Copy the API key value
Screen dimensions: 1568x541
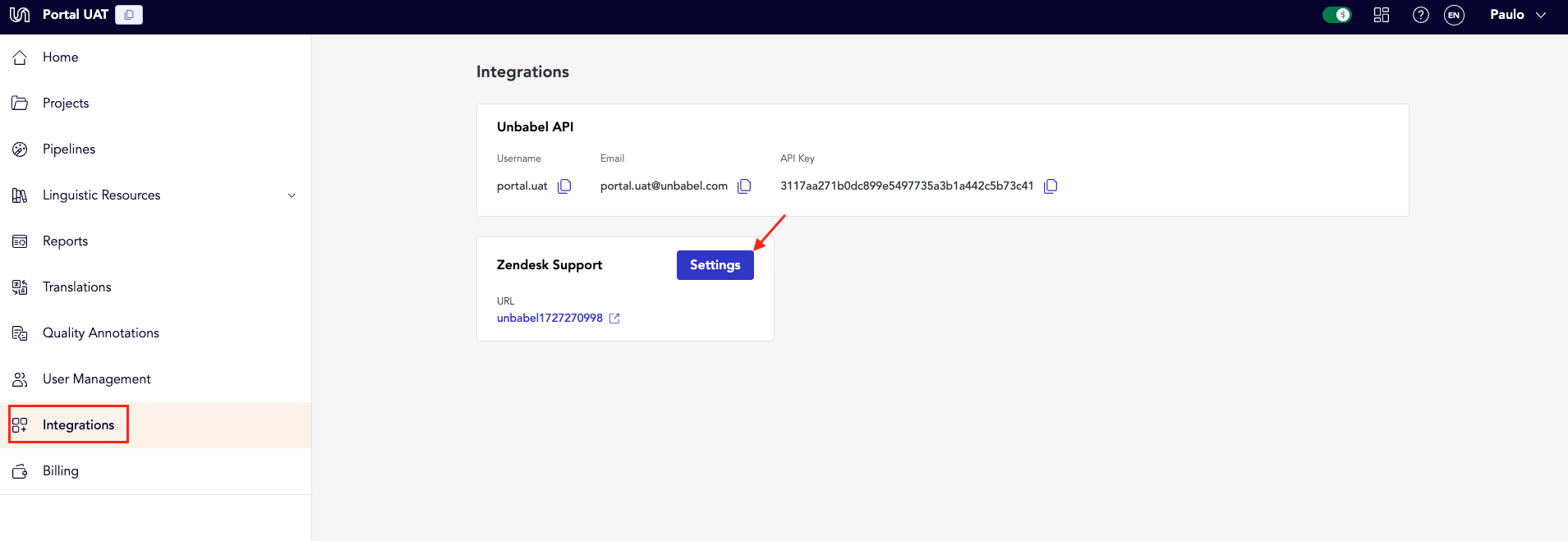coord(1051,186)
